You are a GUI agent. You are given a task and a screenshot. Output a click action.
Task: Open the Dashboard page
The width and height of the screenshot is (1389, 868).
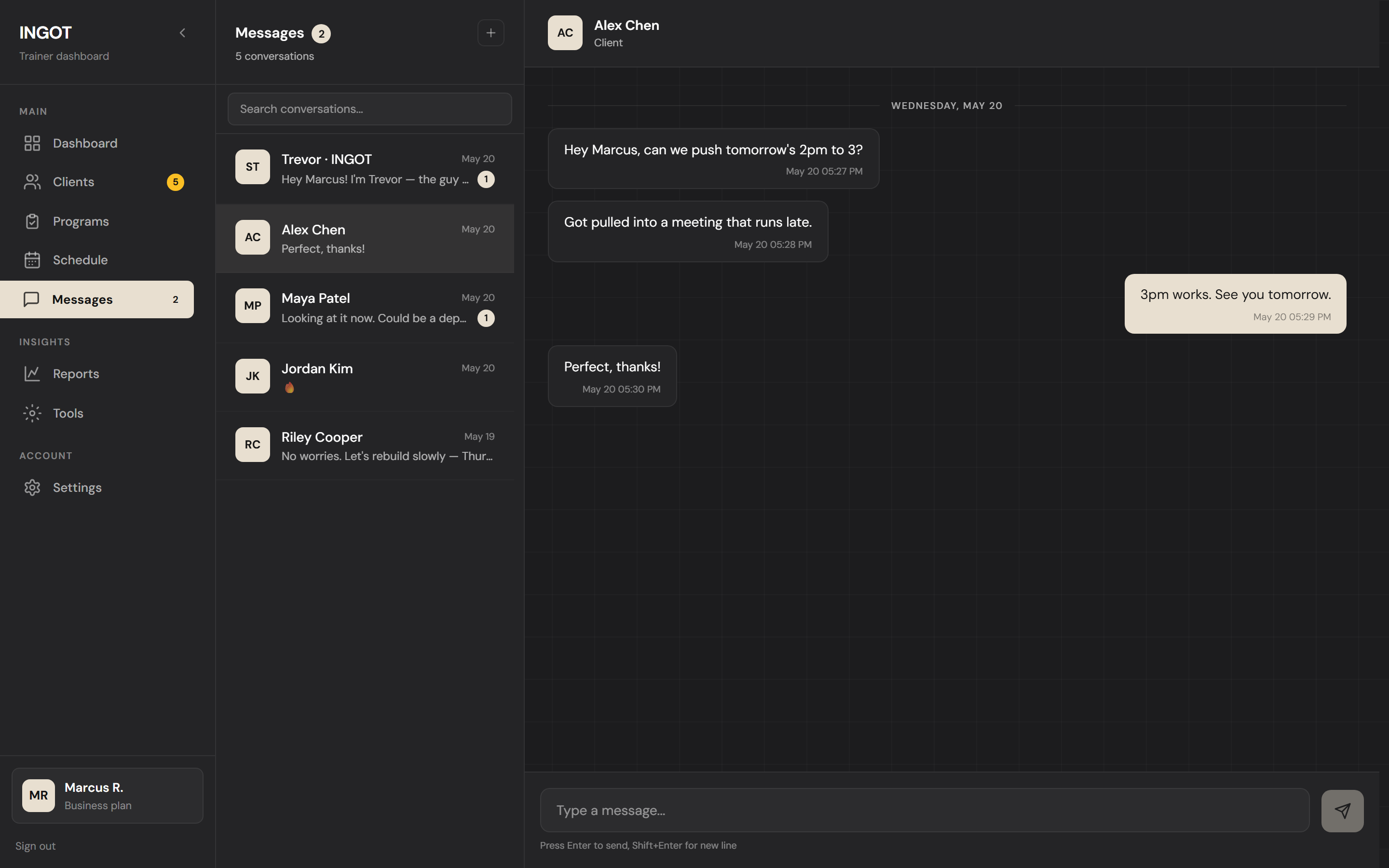(x=97, y=143)
